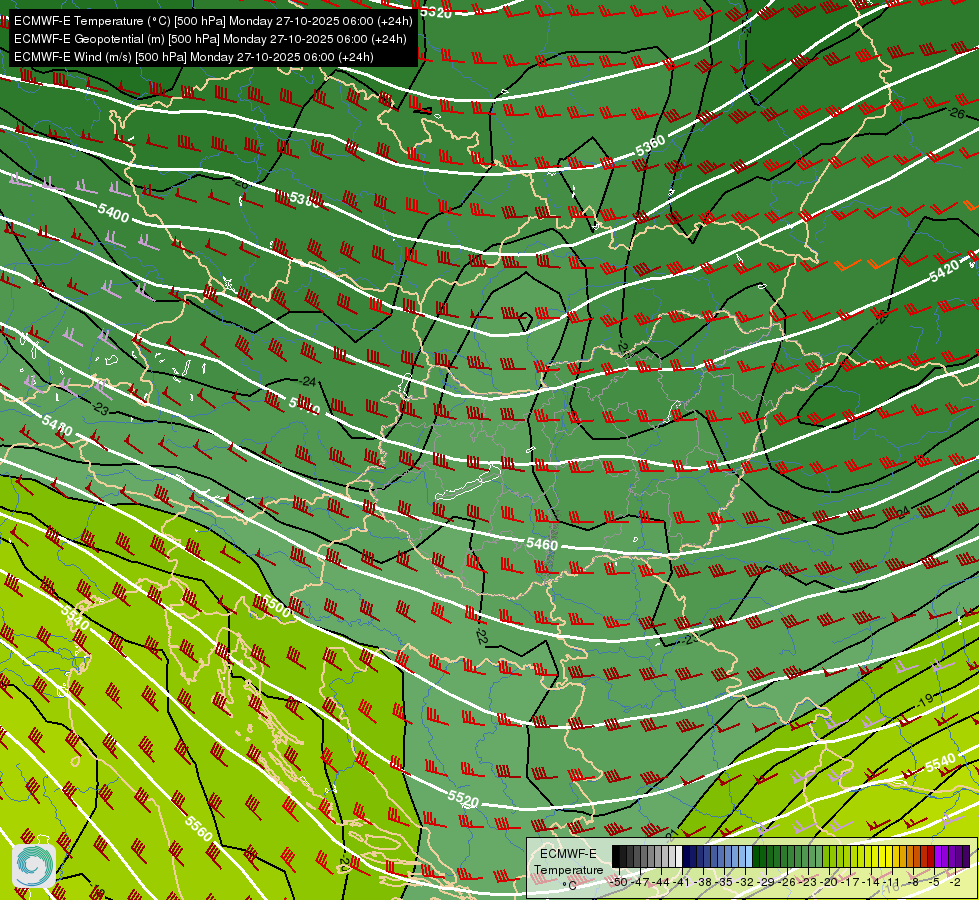Click the -44 value on the legend

662,882
